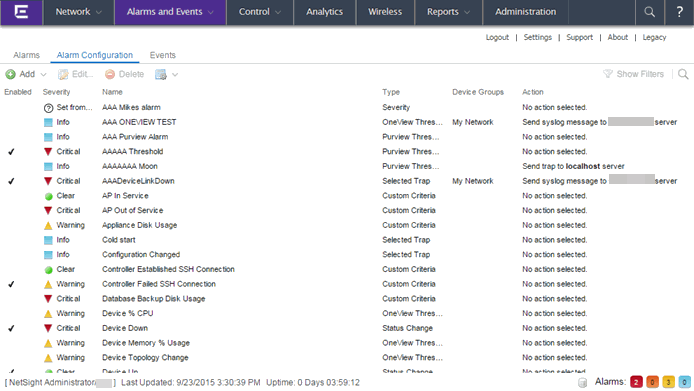
Task: Open the Analytics menu
Action: click(x=324, y=12)
